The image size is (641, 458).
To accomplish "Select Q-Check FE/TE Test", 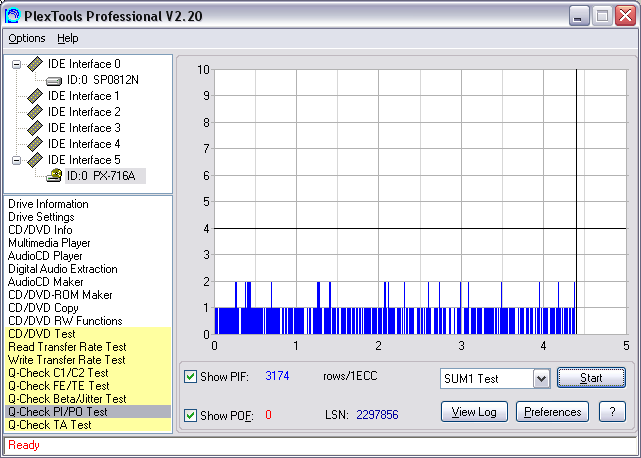I will 58,386.
